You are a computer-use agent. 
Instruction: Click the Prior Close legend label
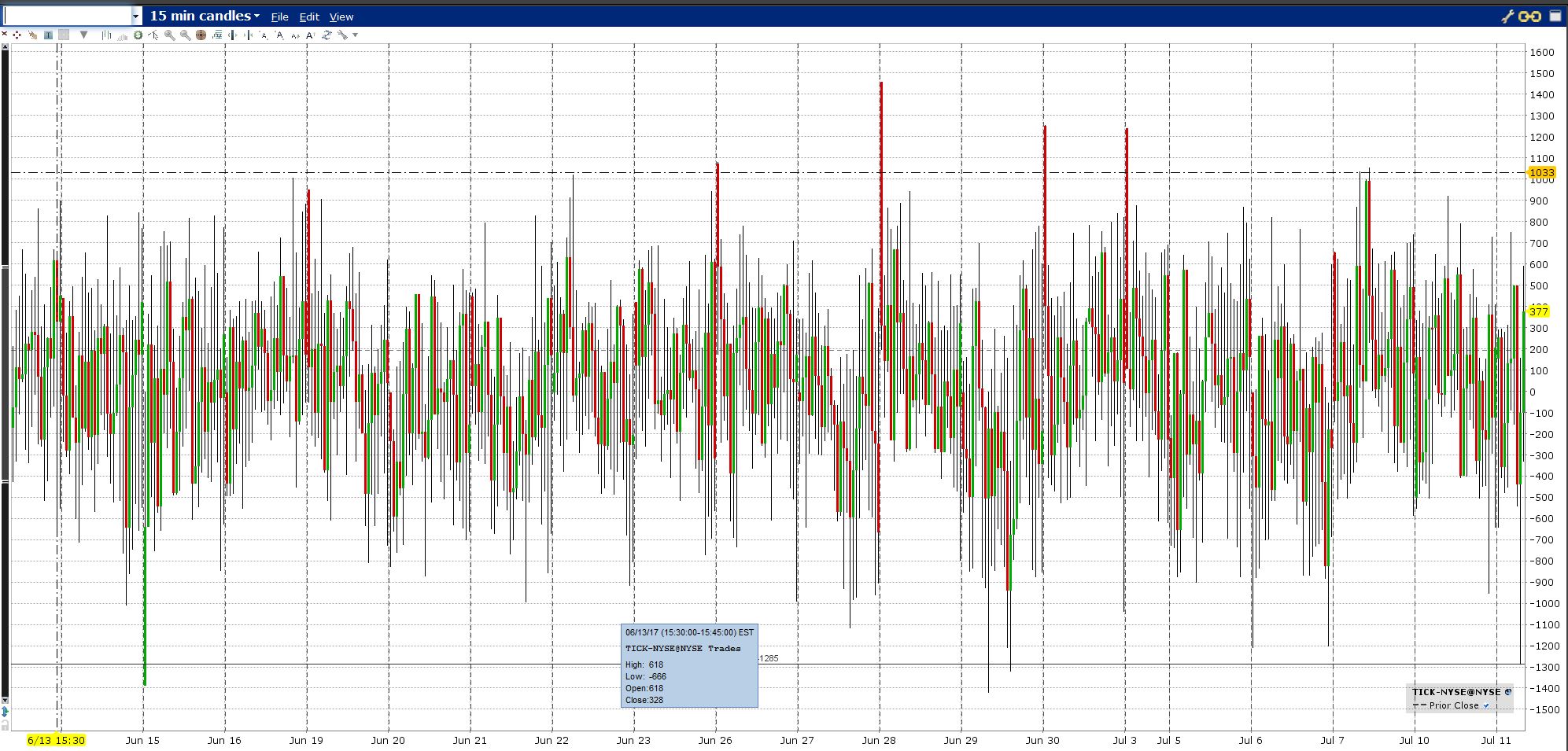(x=1454, y=705)
